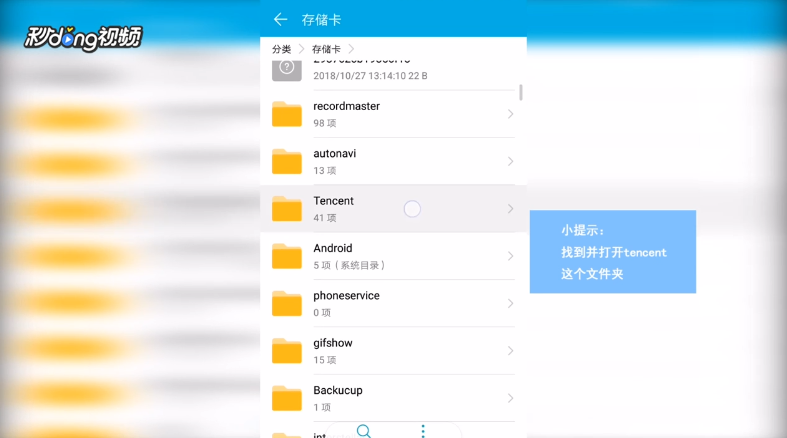
Task: Expand gifshow row chevron
Action: point(510,351)
